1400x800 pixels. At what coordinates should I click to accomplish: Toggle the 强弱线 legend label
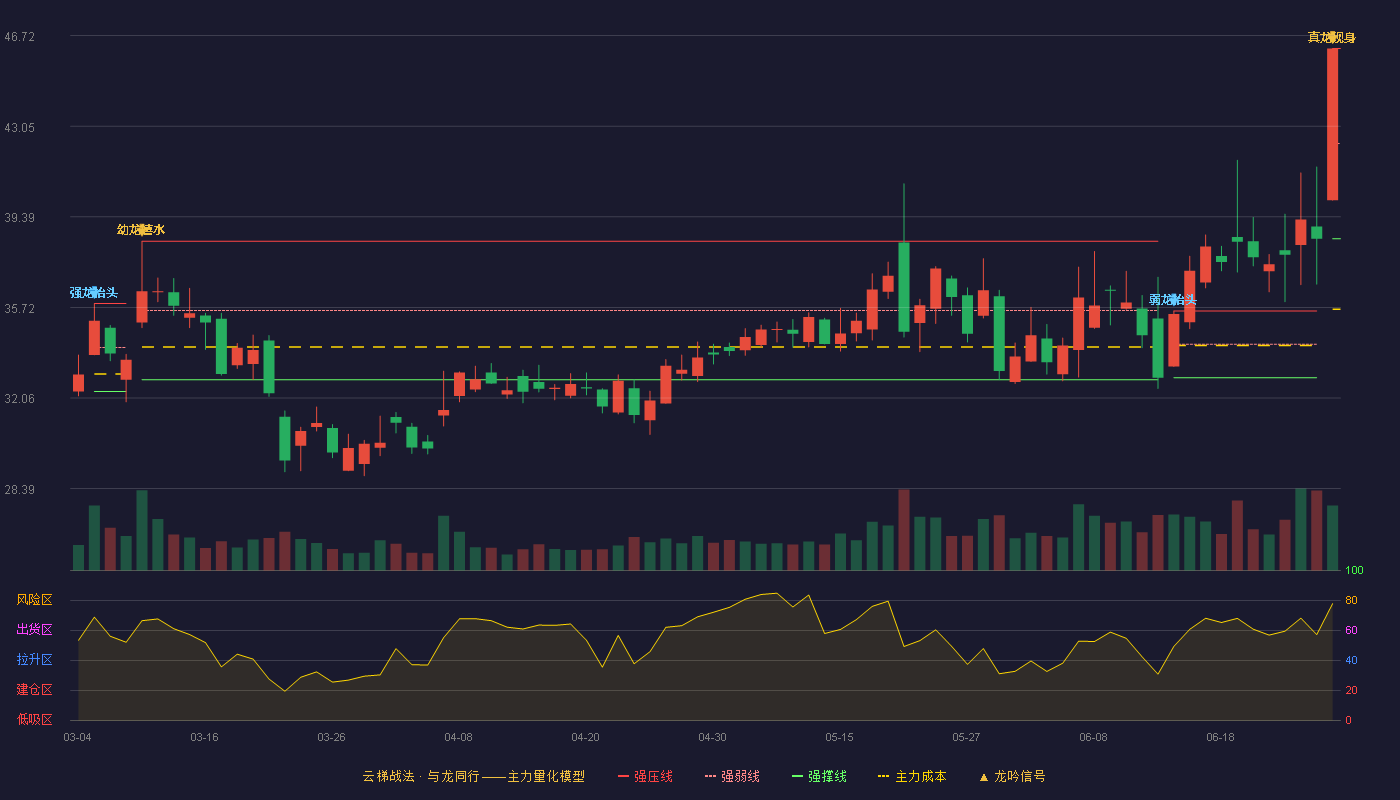[740, 776]
